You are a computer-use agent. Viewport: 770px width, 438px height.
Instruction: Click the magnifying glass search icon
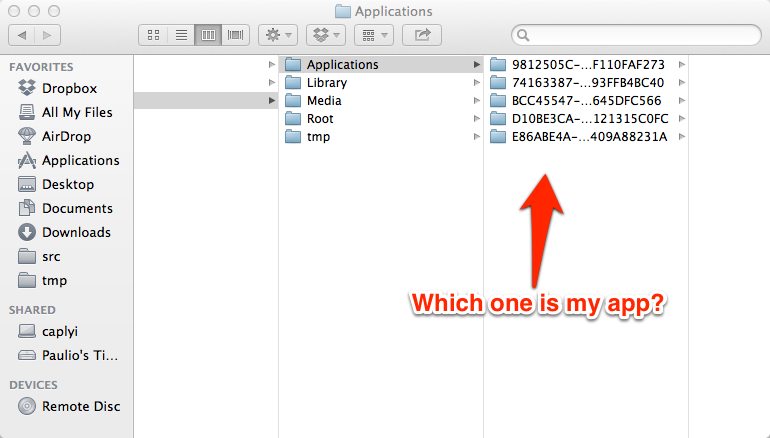[523, 35]
